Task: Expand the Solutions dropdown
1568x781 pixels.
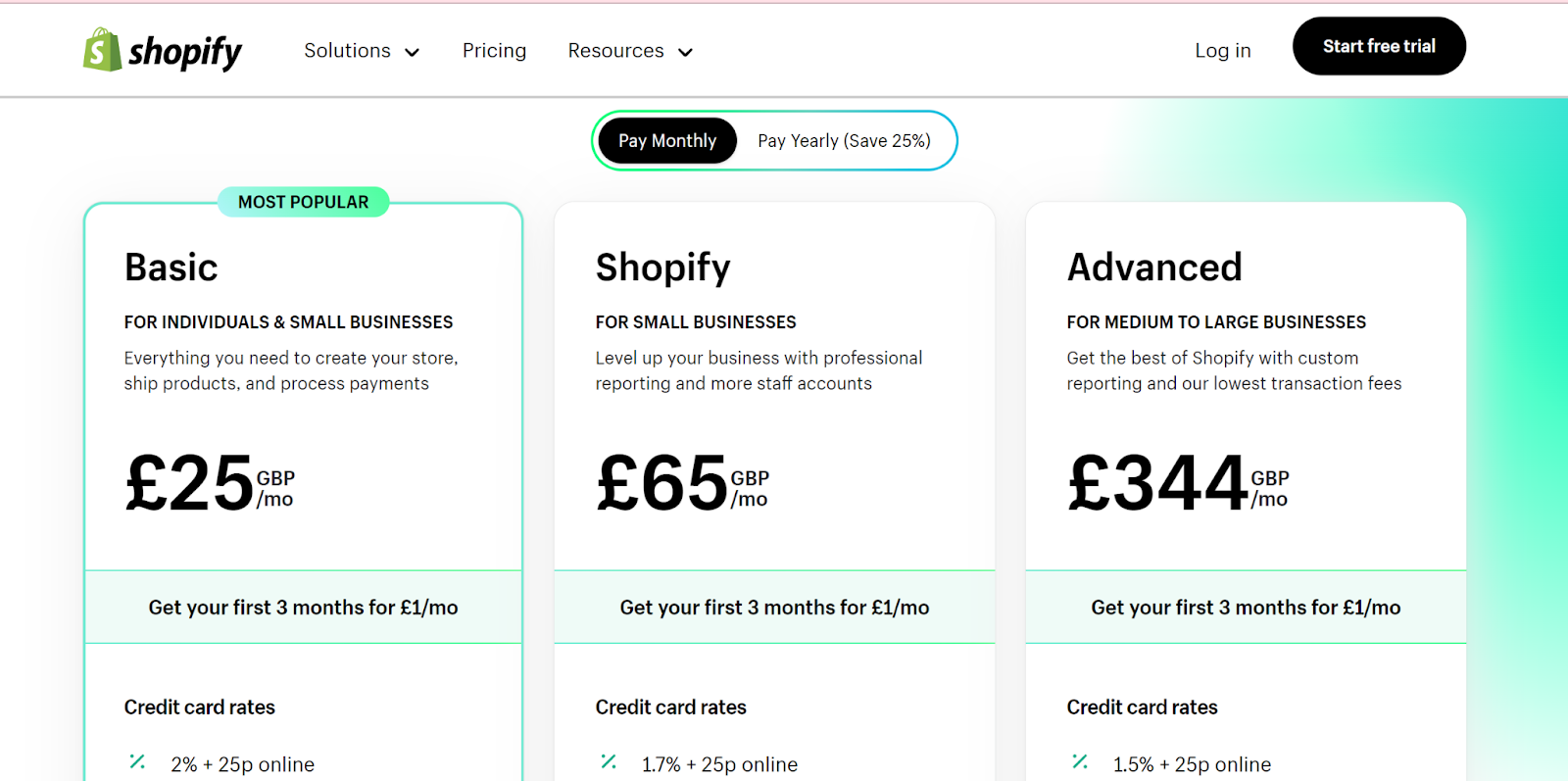Action: (362, 50)
